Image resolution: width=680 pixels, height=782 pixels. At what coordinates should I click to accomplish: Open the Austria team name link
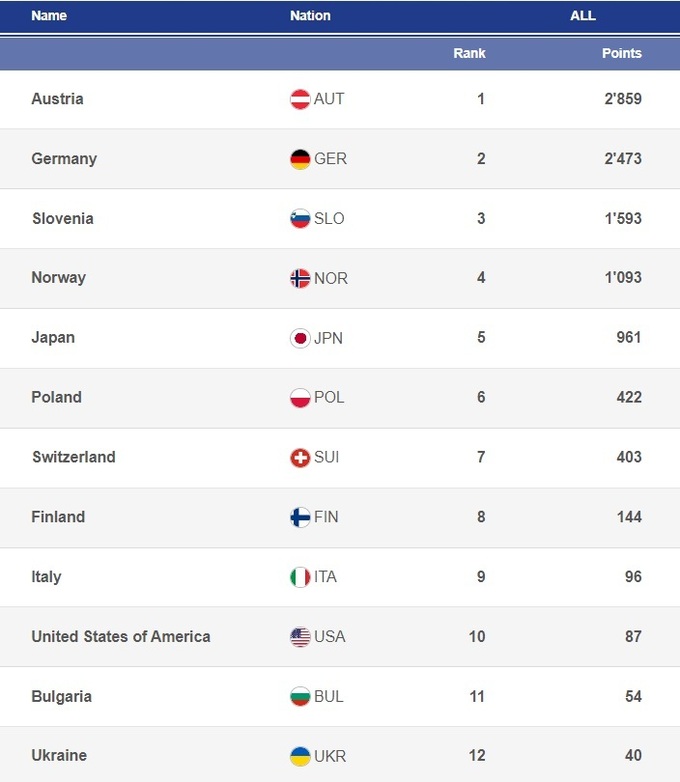57,99
